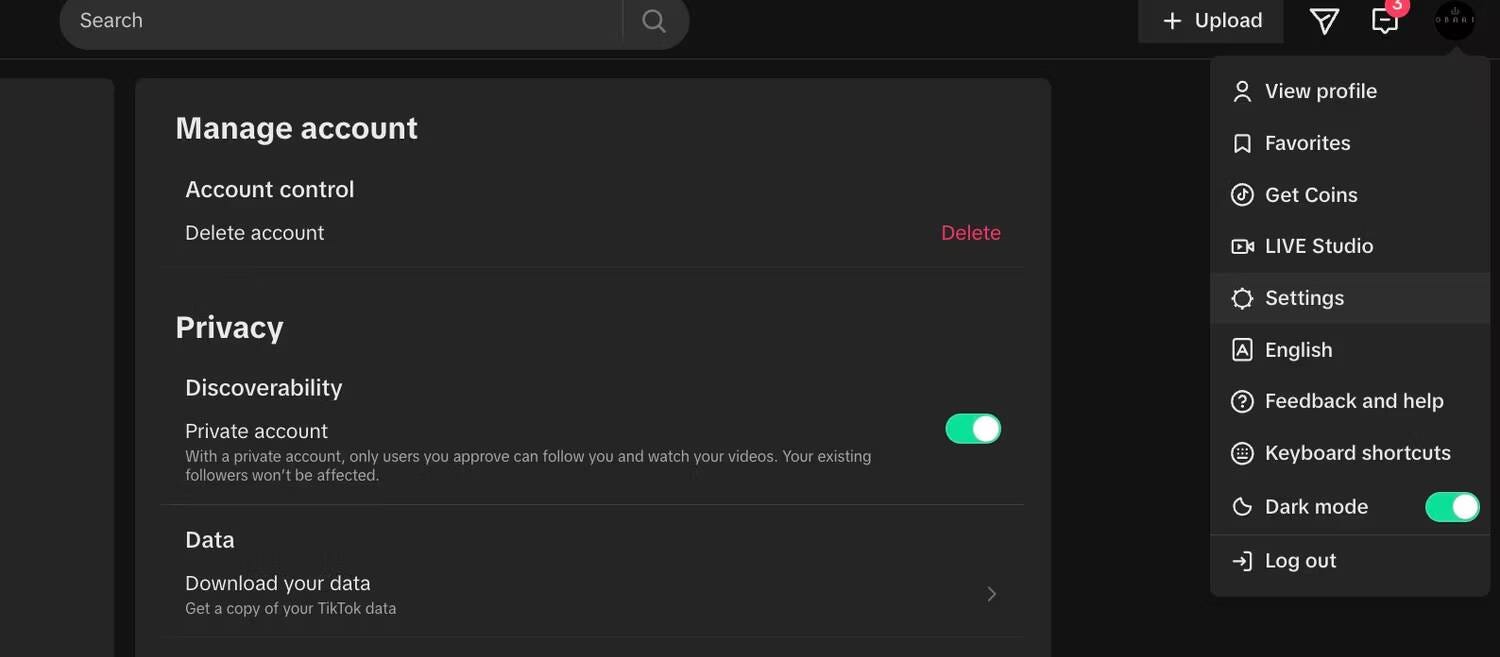Screen dimensions: 1500x657
Task: Click the Delete account link
Action: (970, 231)
